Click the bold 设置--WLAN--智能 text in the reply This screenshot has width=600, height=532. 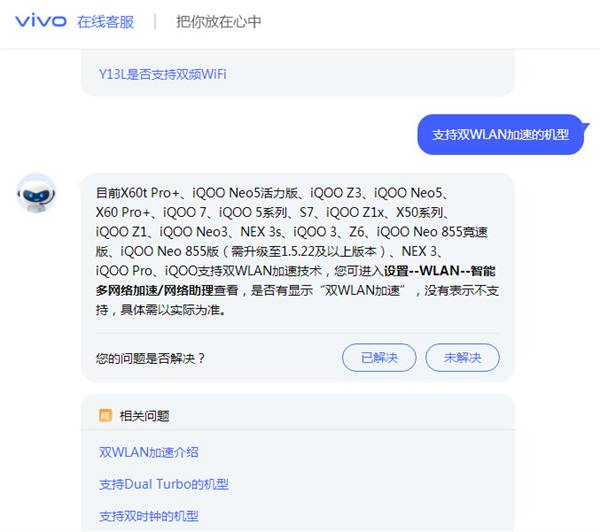(x=440, y=271)
